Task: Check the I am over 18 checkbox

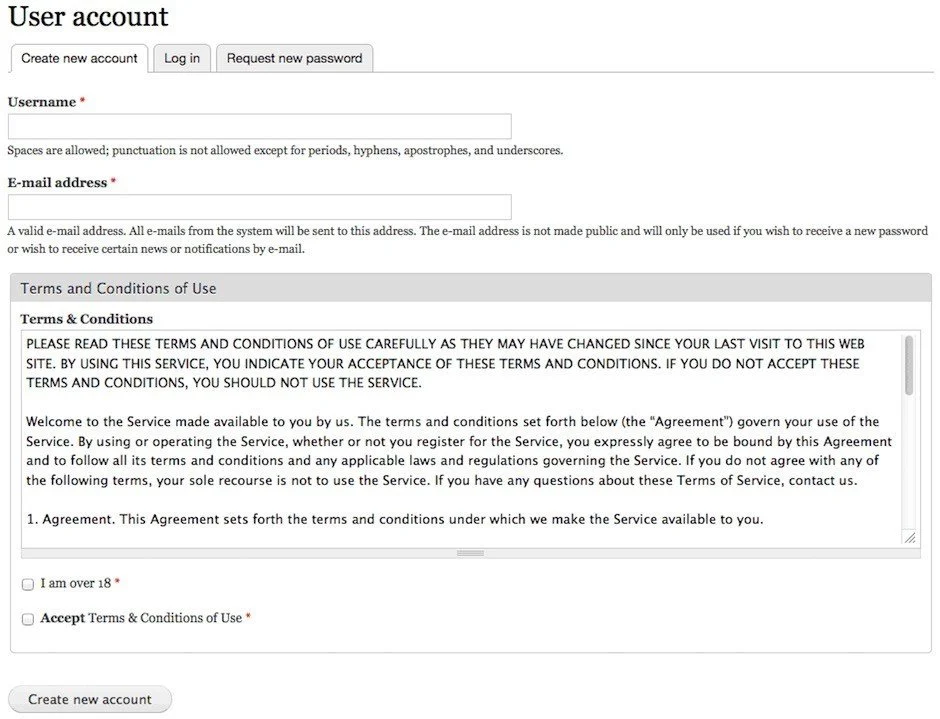Action: [x=27, y=584]
